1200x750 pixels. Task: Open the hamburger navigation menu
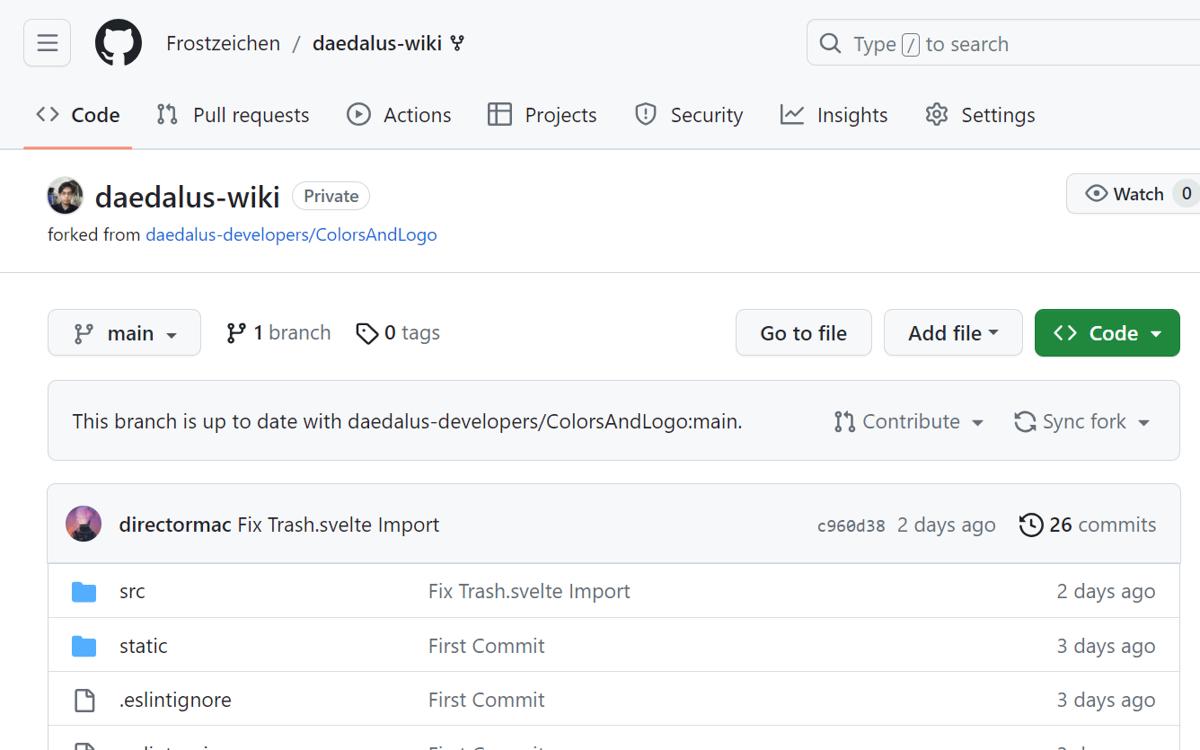pos(47,43)
